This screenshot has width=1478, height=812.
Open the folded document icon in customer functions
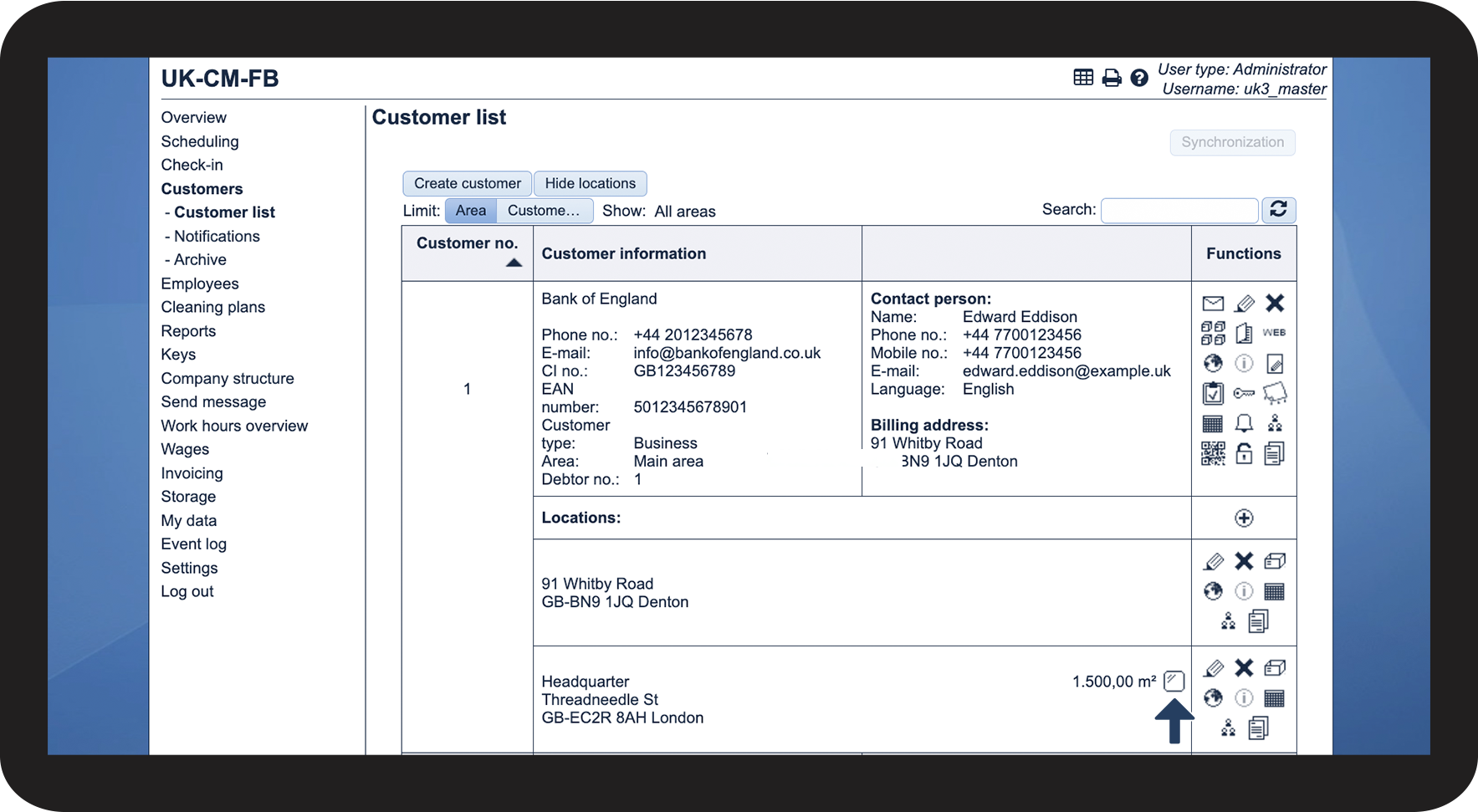pos(1245,333)
